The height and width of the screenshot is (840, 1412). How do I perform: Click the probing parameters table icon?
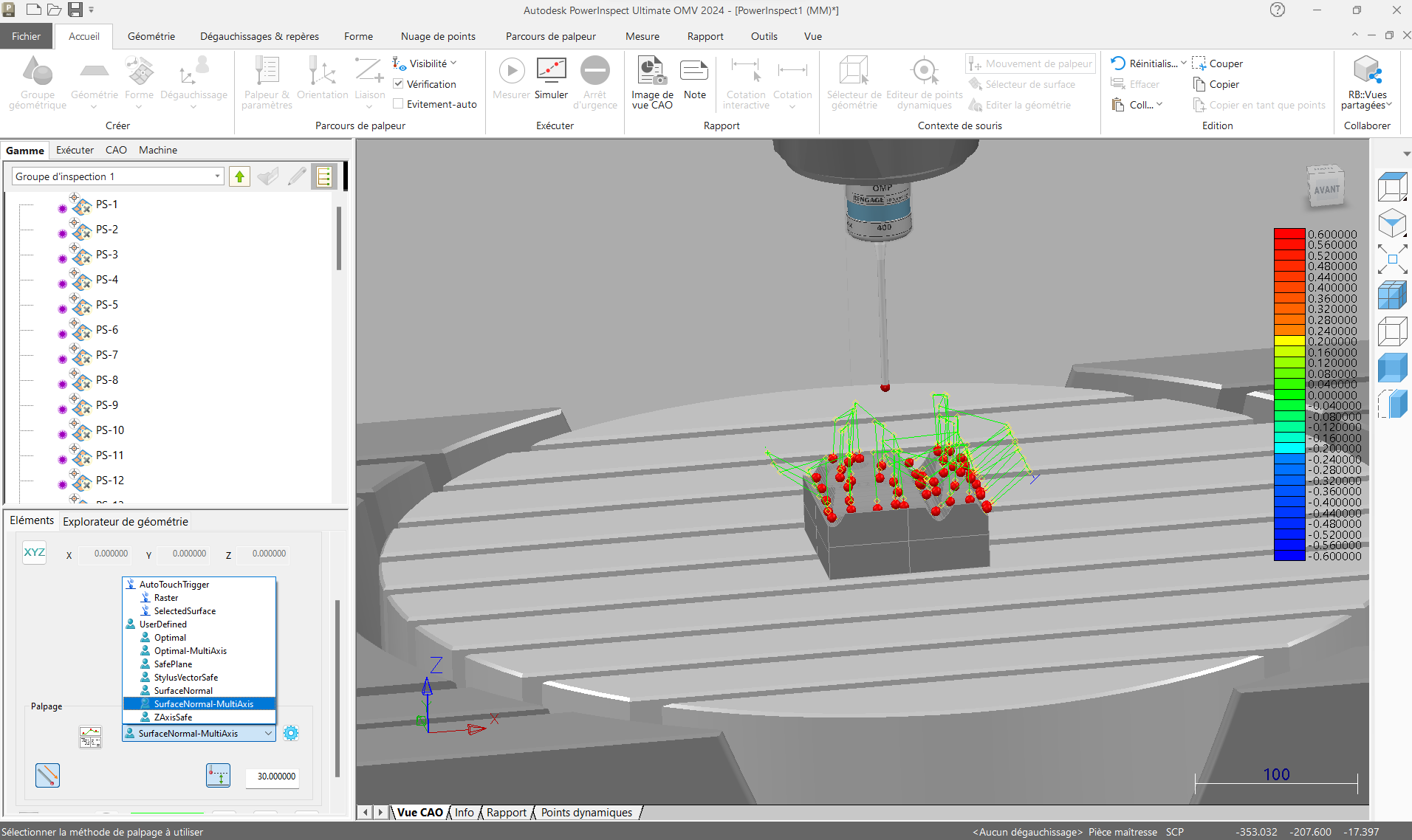point(90,737)
